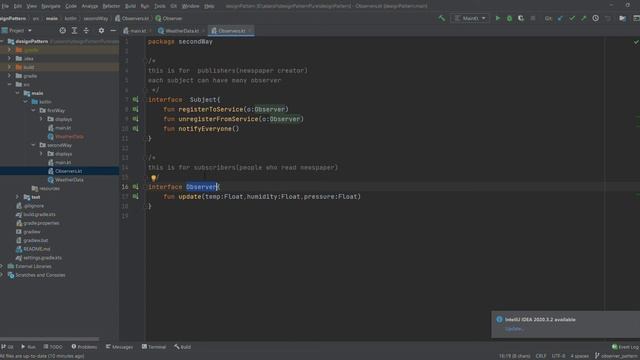Open the View menu
Image resolution: width=640 pixels, height=360 pixels.
click(31, 6)
